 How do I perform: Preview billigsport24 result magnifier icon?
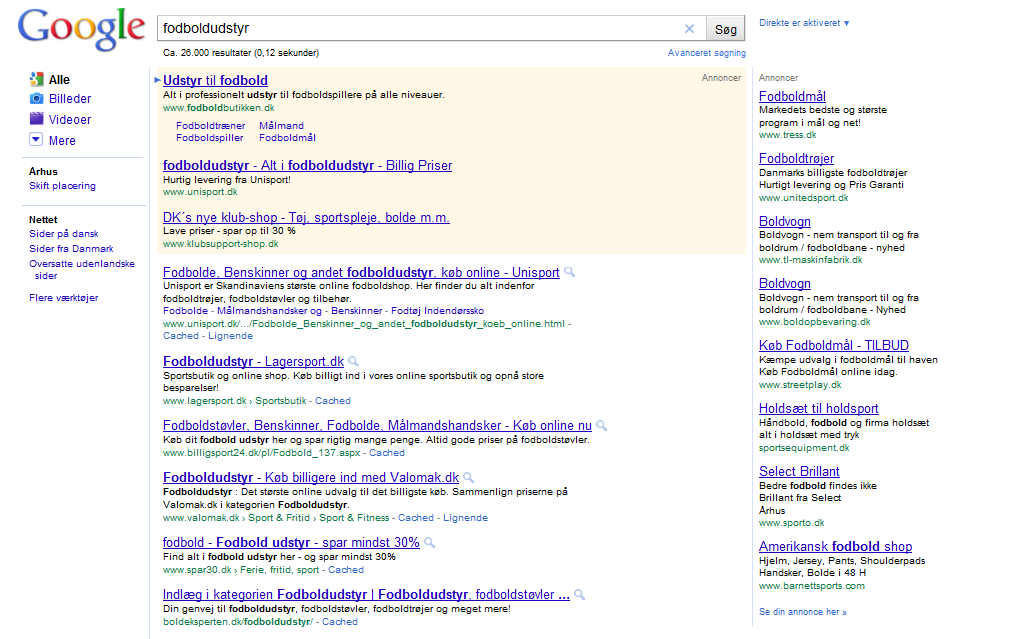tap(601, 425)
